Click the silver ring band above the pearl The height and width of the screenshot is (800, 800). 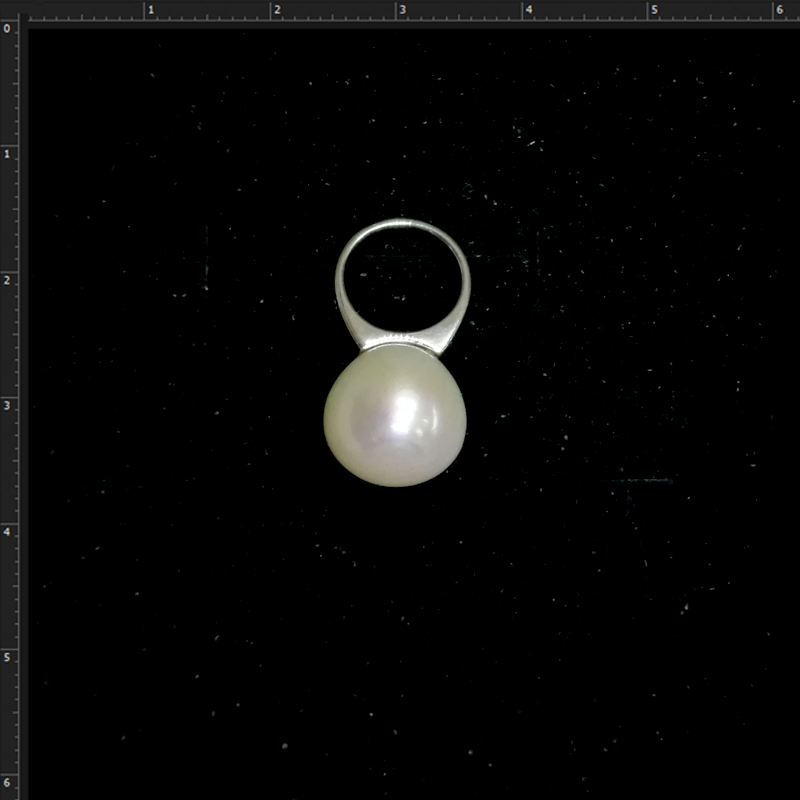pos(403,287)
